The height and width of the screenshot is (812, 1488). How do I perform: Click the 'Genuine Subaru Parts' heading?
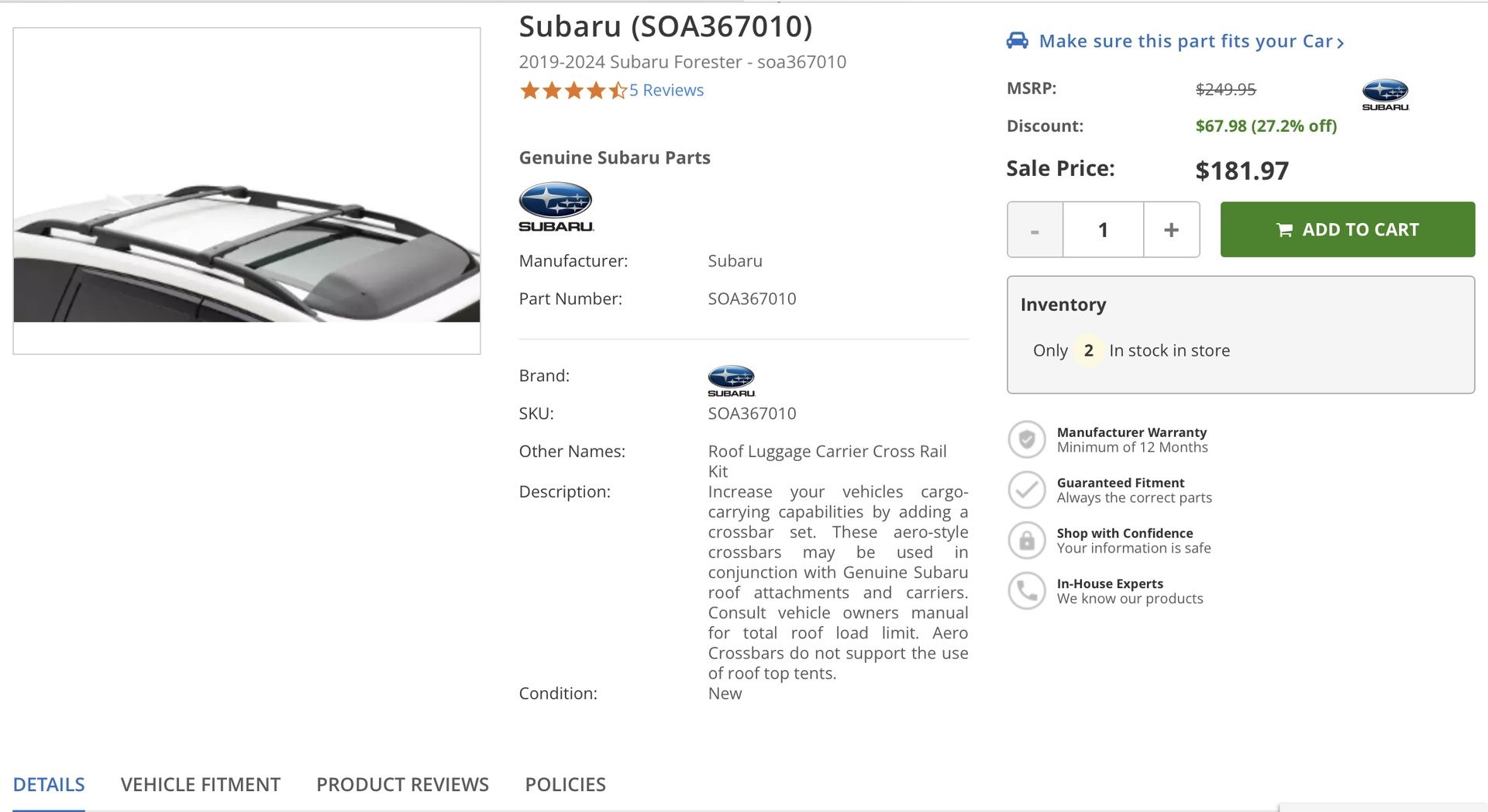(615, 157)
